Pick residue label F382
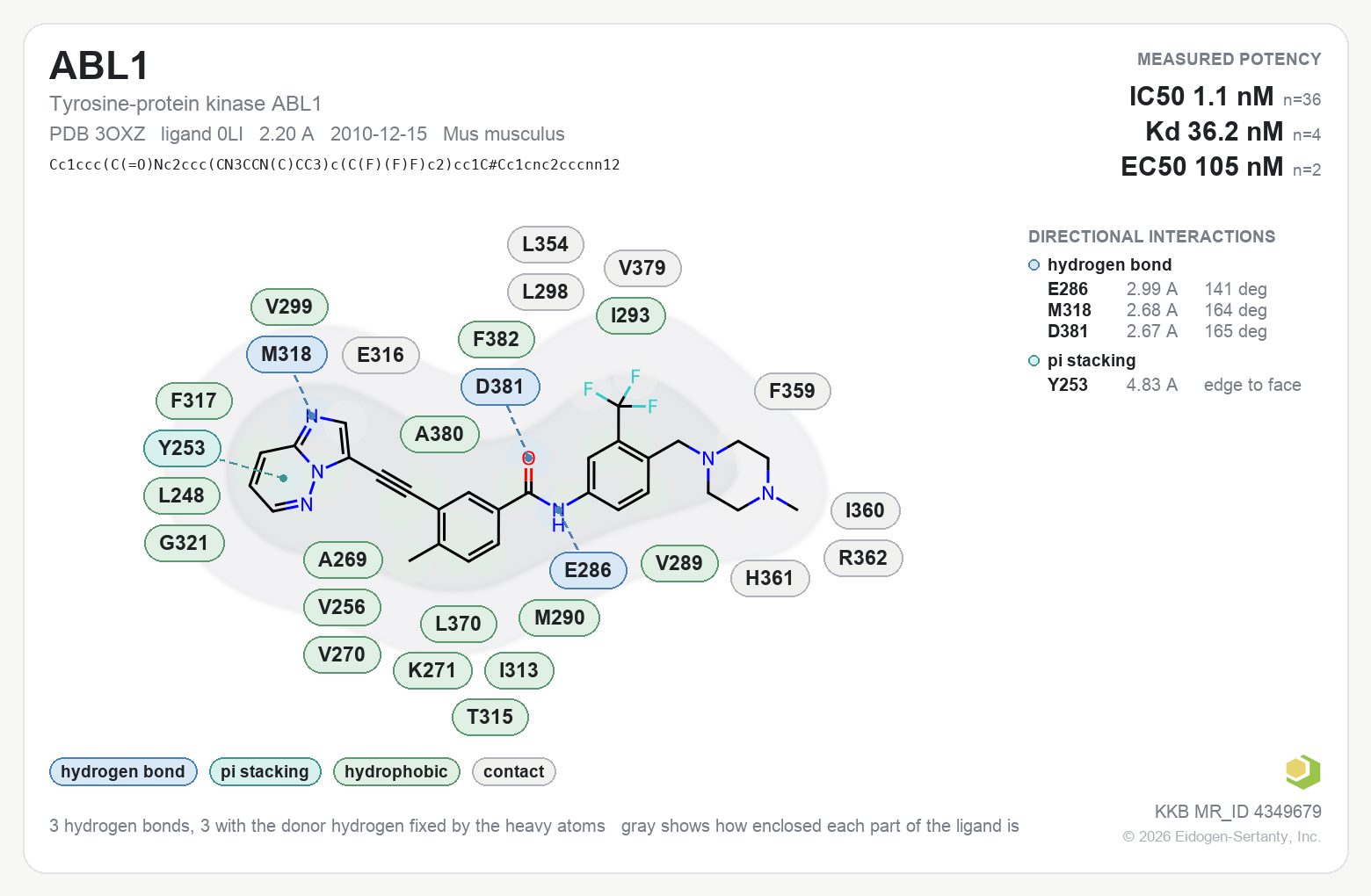The image size is (1371, 896). (497, 339)
